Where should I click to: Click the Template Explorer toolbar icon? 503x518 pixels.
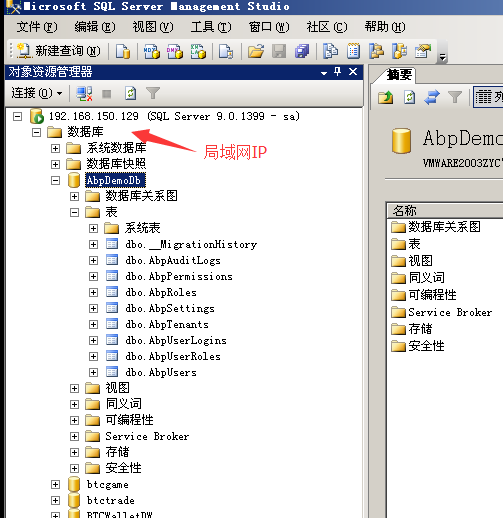point(400,51)
